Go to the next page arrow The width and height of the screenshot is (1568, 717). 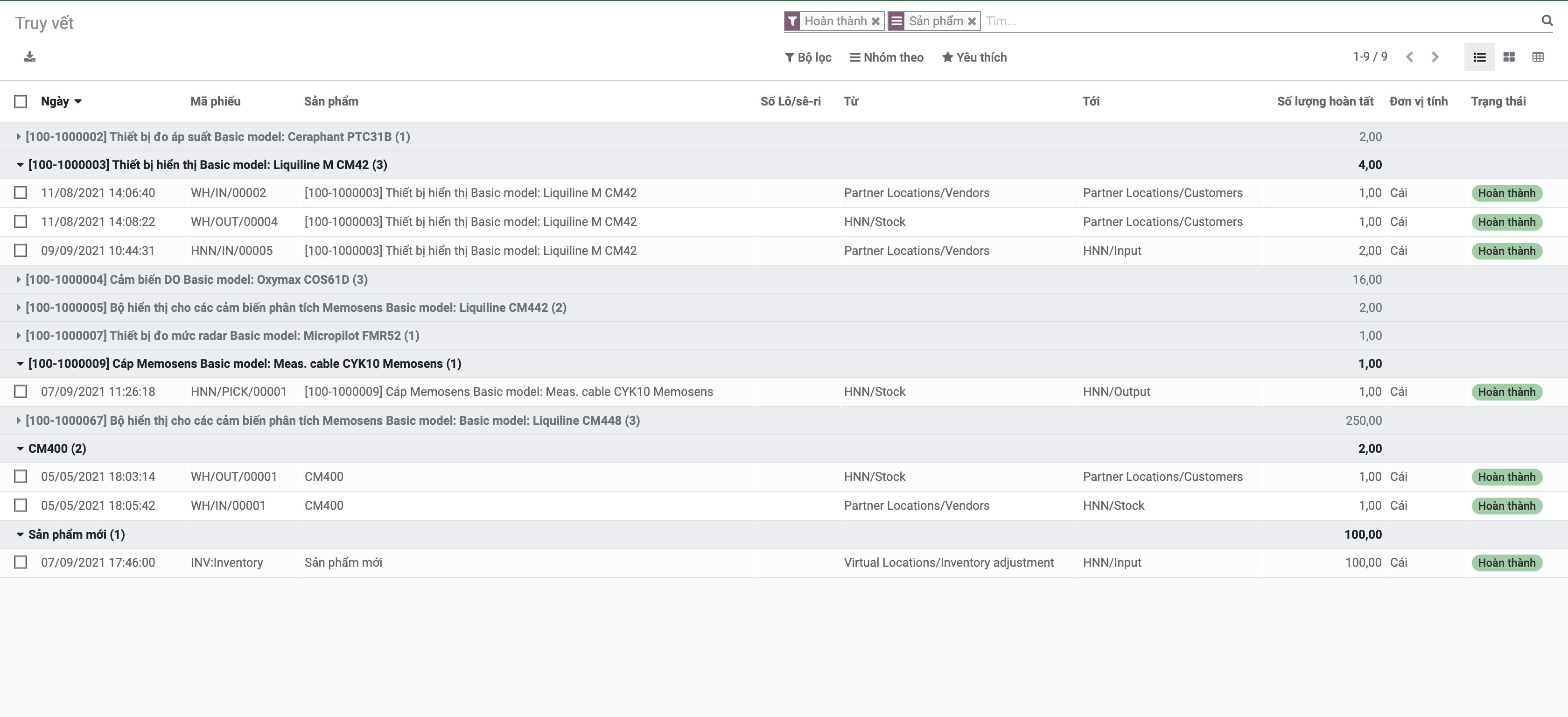[1435, 57]
